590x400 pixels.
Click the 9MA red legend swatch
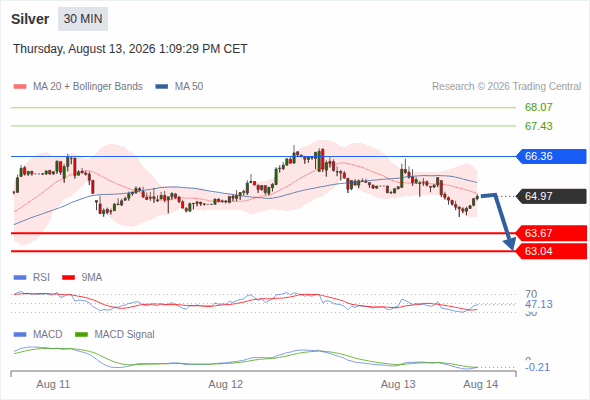pyautogui.click(x=68, y=278)
